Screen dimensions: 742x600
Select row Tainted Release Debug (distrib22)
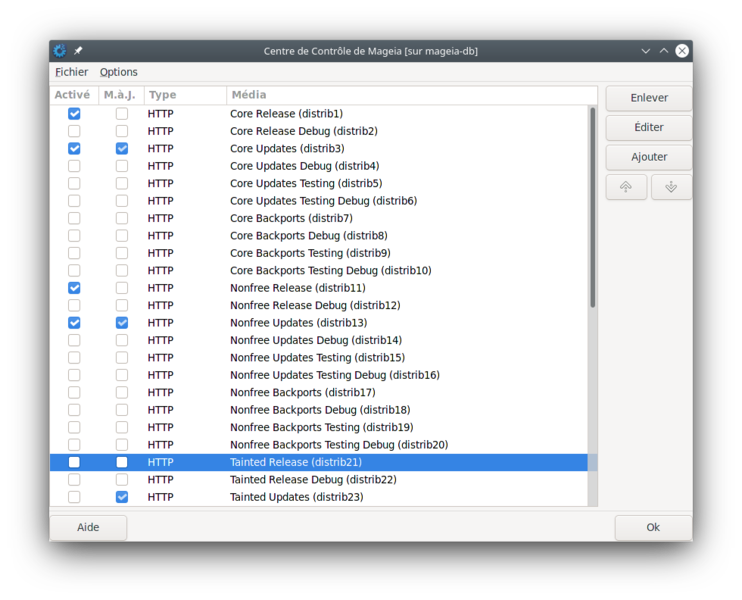[x=319, y=480]
